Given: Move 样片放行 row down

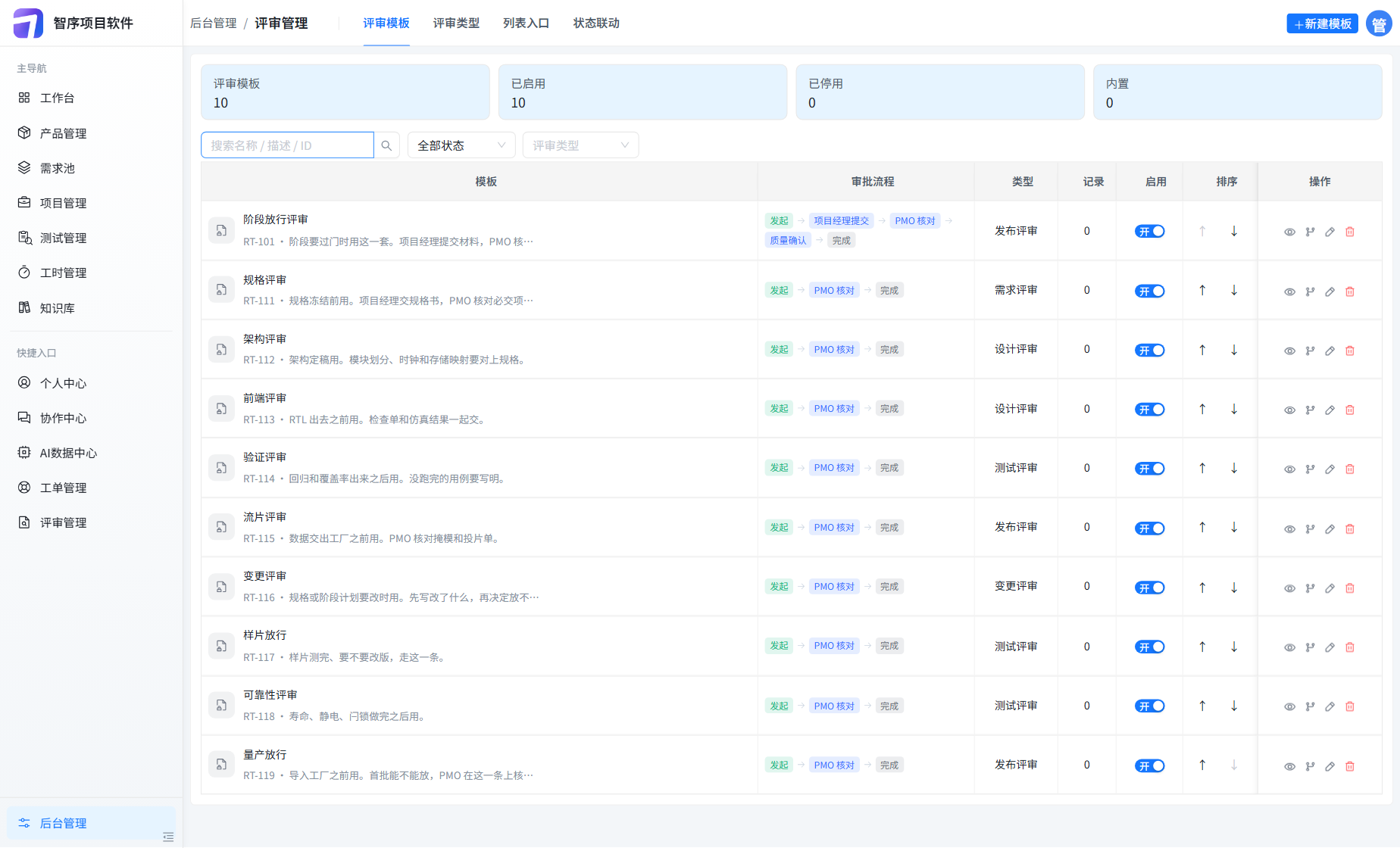Looking at the screenshot, I should [x=1234, y=647].
